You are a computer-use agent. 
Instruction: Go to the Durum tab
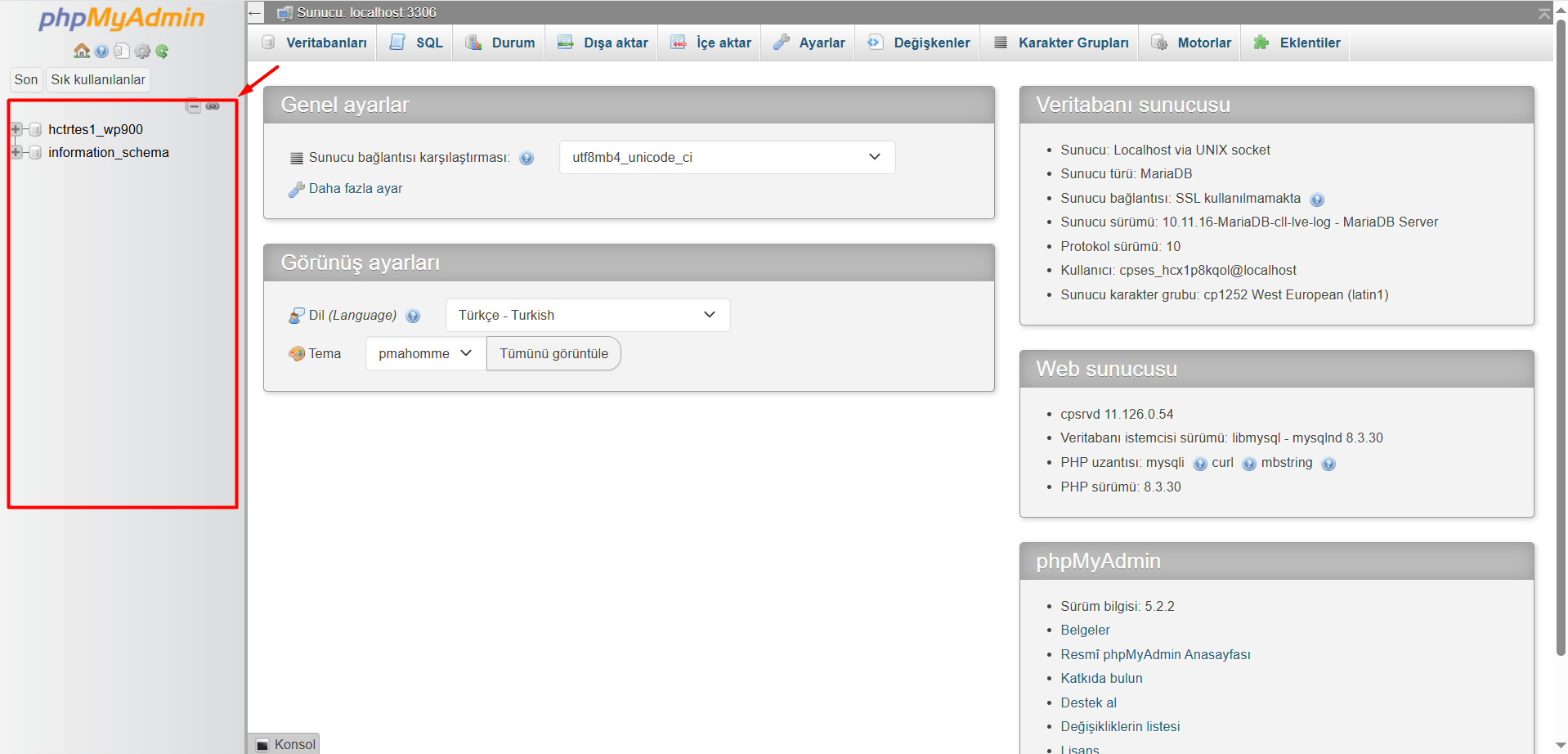500,43
